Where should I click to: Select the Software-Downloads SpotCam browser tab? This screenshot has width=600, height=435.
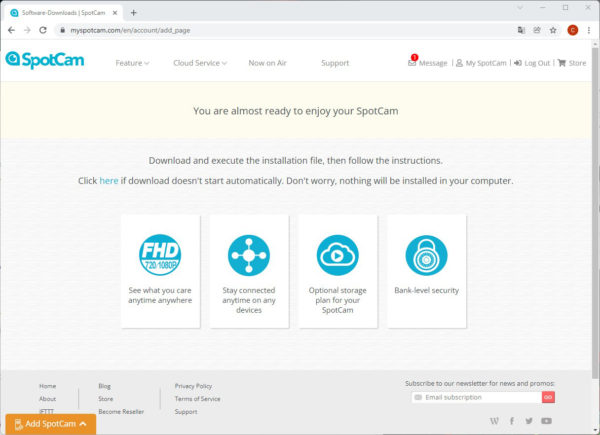[x=63, y=13]
